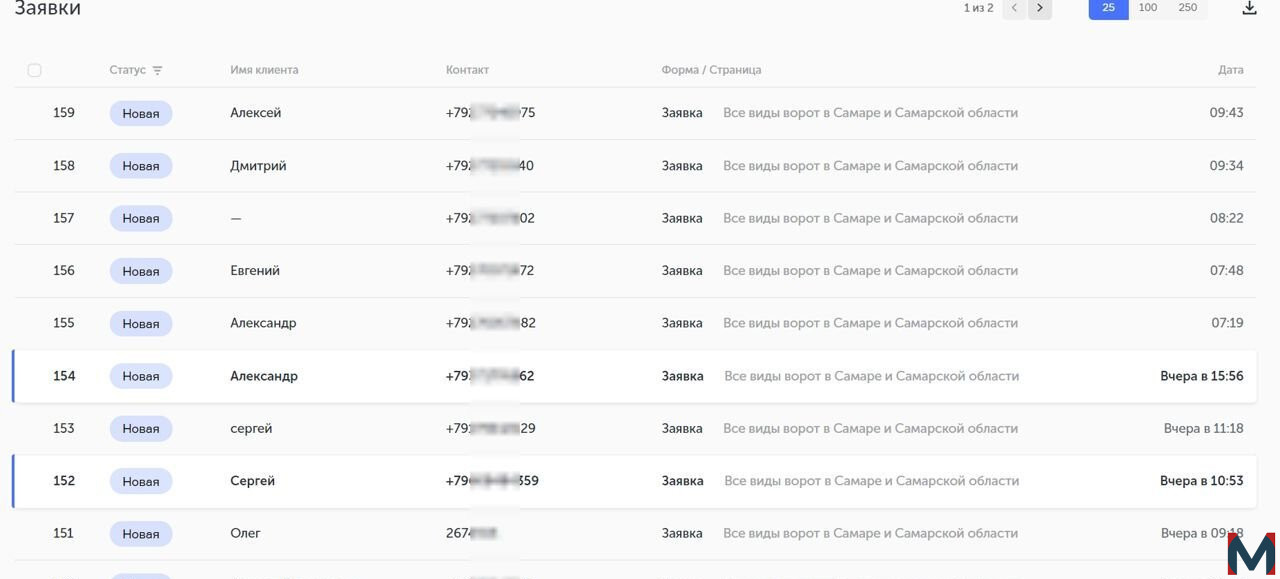Screen dimensions: 1280x579
Task: Click the time 09:43 in row 159
Action: (x=1226, y=113)
